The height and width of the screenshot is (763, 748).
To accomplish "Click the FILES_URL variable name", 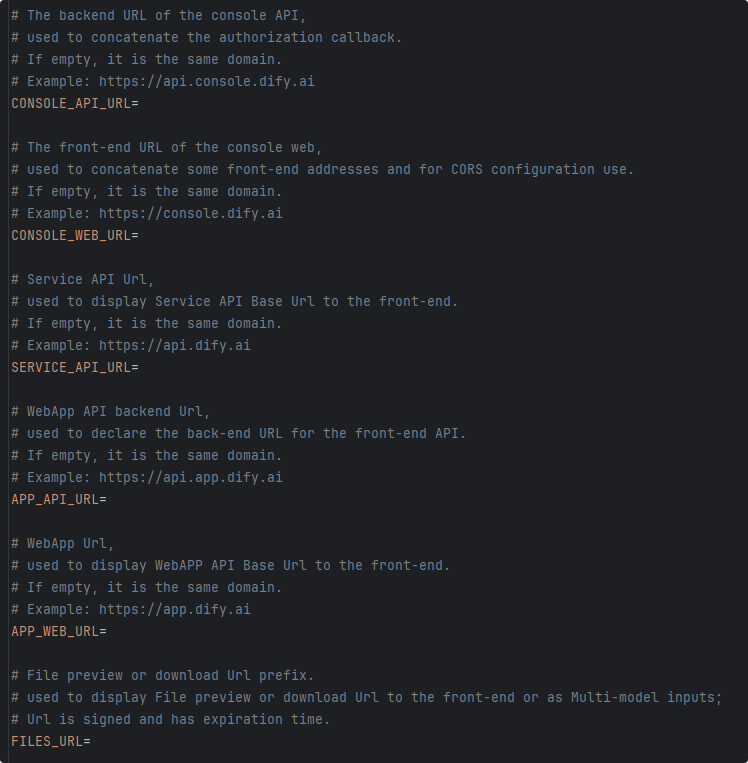I will [46, 741].
